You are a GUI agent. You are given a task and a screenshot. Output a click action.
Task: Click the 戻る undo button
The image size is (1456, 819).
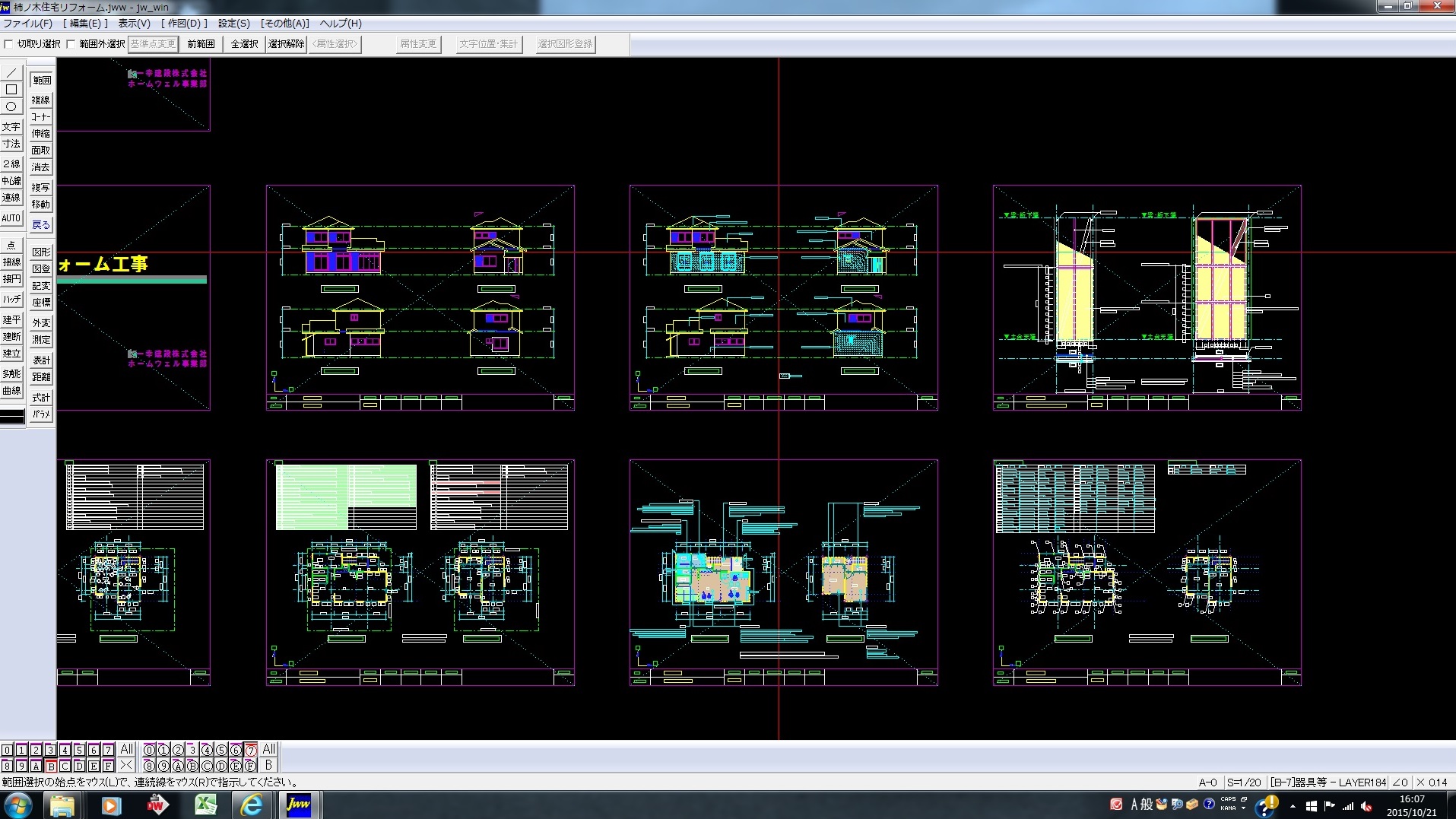(x=41, y=225)
